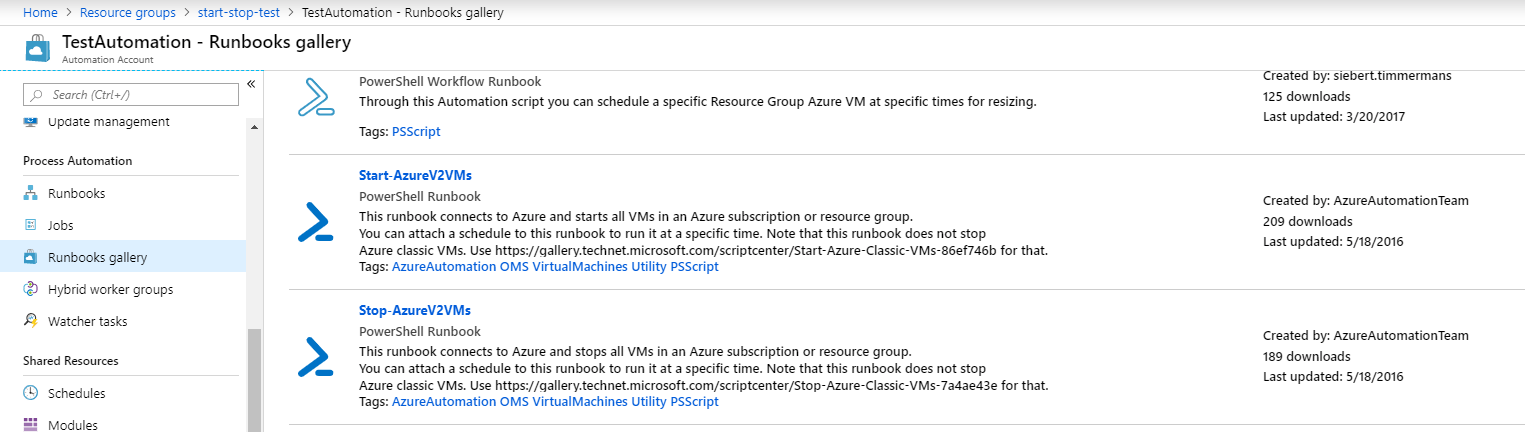Click the Hybrid worker groups icon

click(30, 289)
